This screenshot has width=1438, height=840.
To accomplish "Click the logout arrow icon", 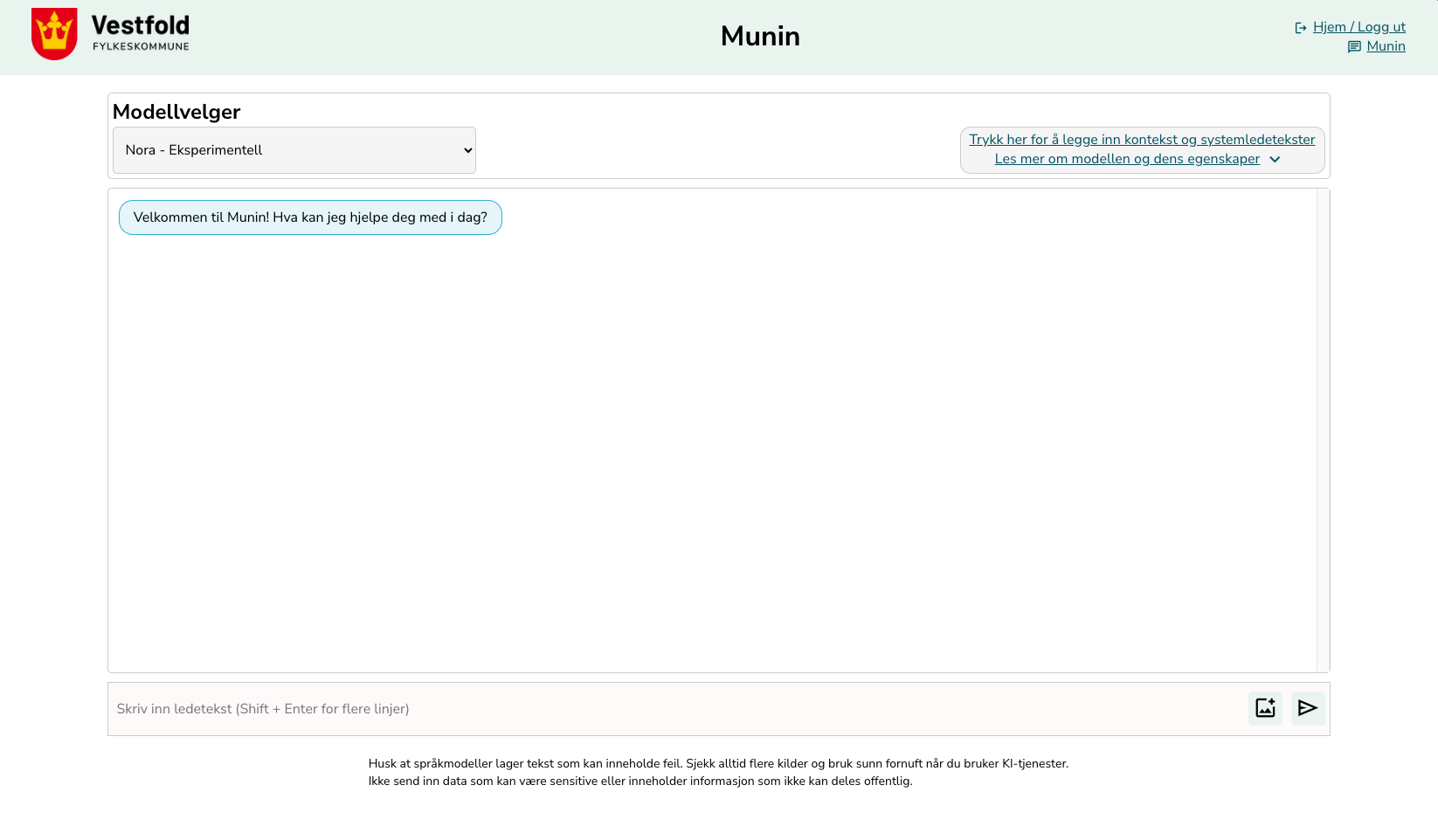I will (1301, 28).
